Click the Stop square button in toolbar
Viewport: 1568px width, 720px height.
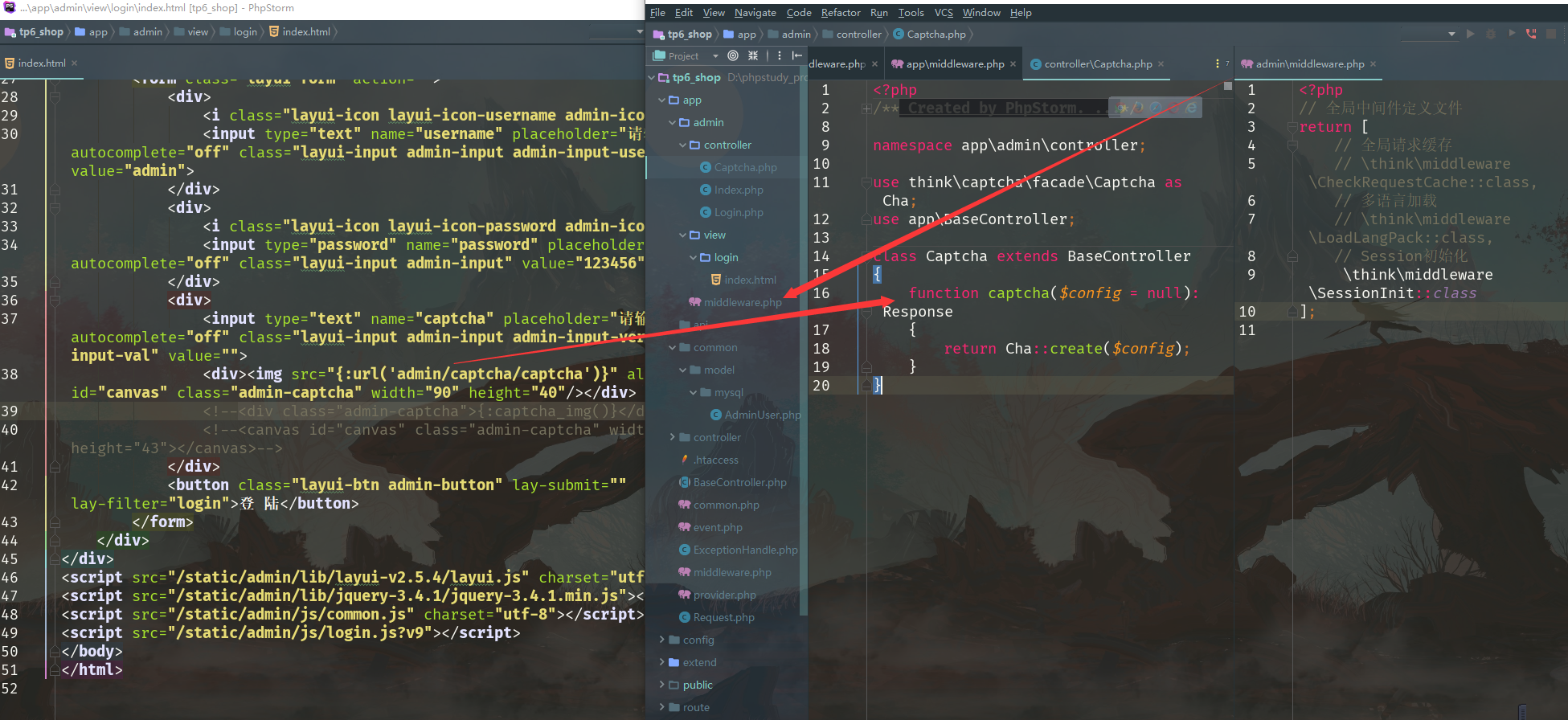click(1551, 34)
